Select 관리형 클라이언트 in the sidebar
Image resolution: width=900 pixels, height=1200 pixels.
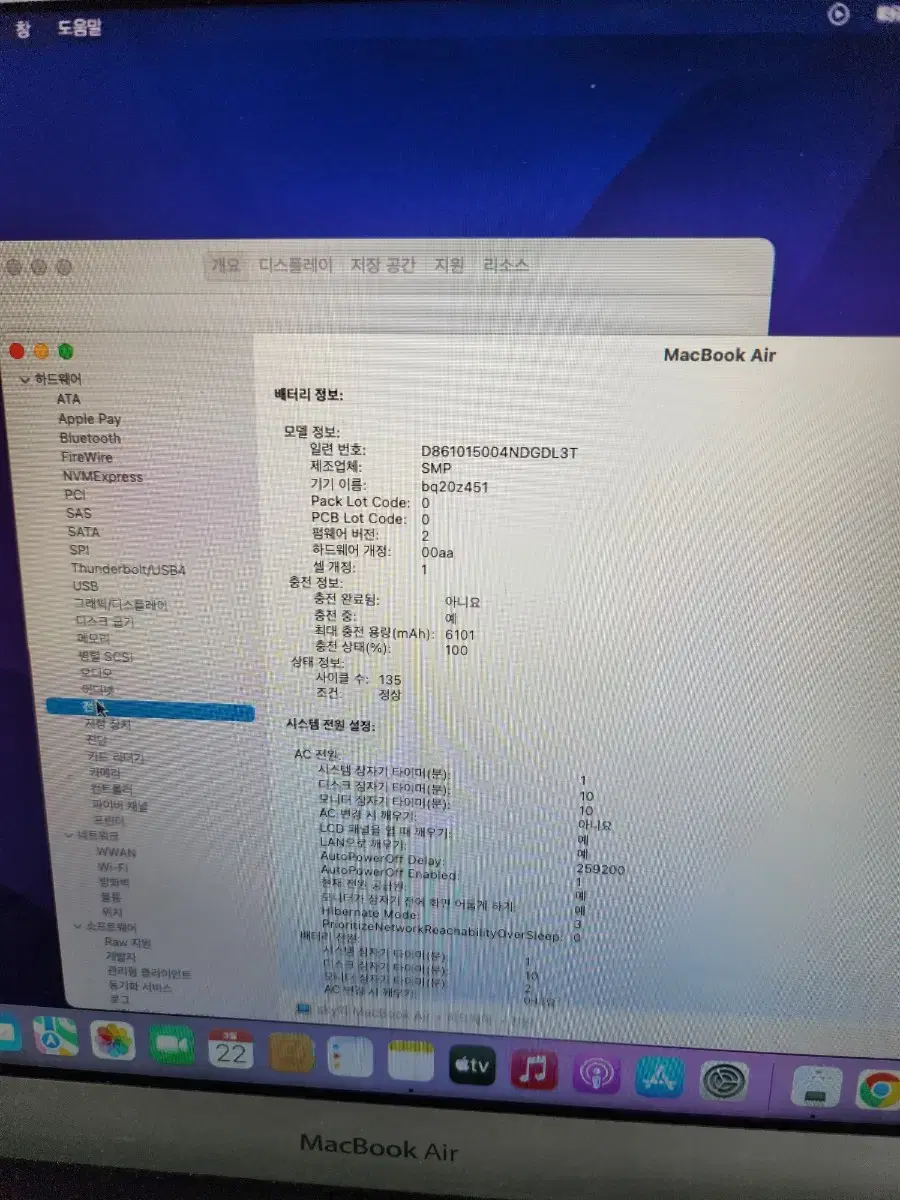point(149,972)
